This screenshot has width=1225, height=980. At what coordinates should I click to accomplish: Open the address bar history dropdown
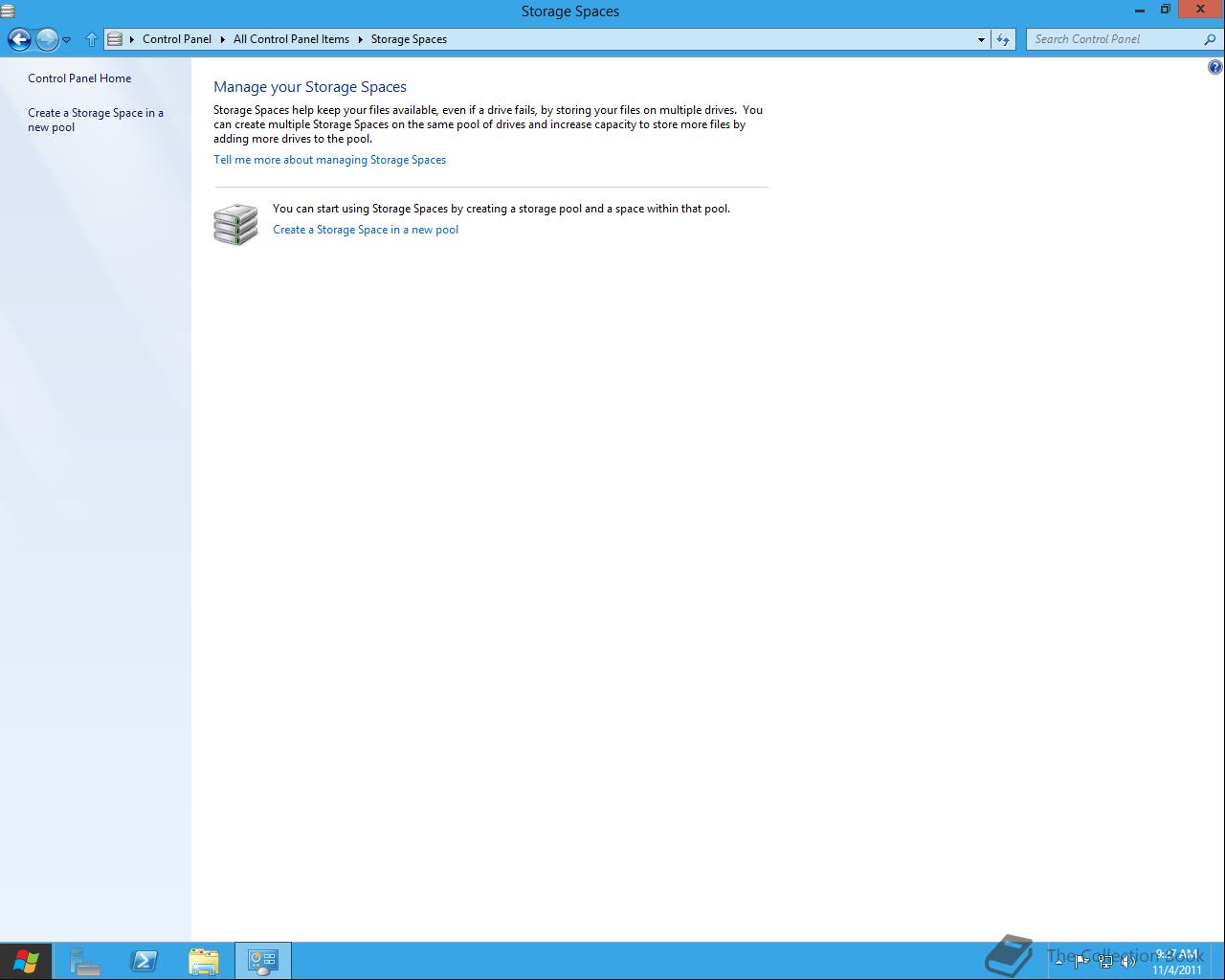pyautogui.click(x=981, y=39)
